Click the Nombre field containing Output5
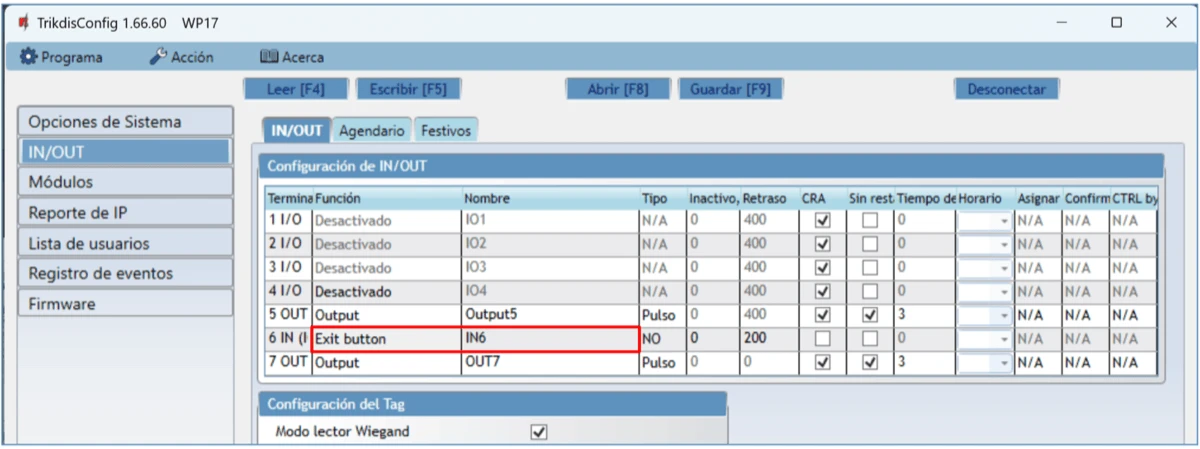 pos(549,316)
